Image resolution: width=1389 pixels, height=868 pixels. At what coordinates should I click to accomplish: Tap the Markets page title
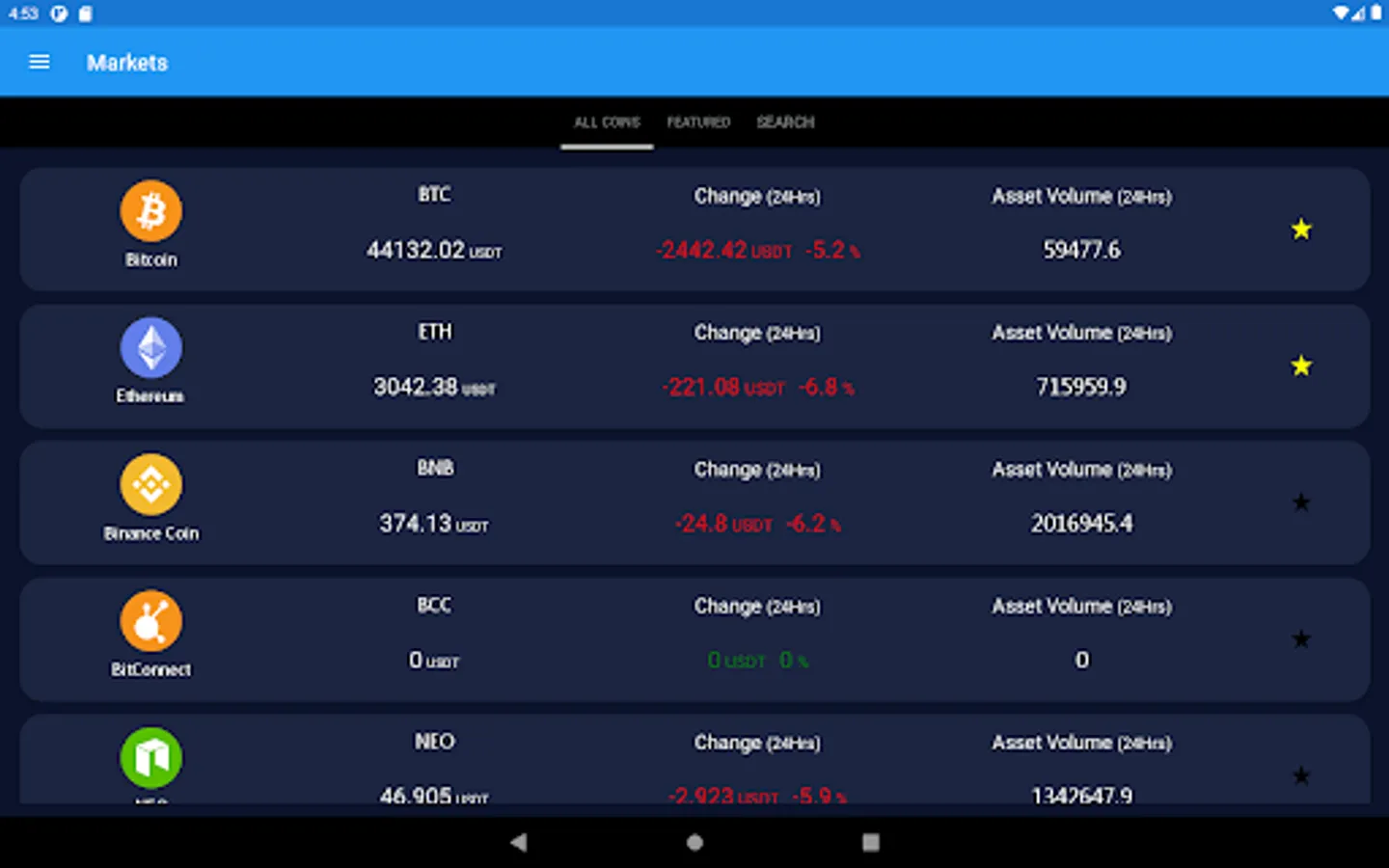tap(127, 63)
